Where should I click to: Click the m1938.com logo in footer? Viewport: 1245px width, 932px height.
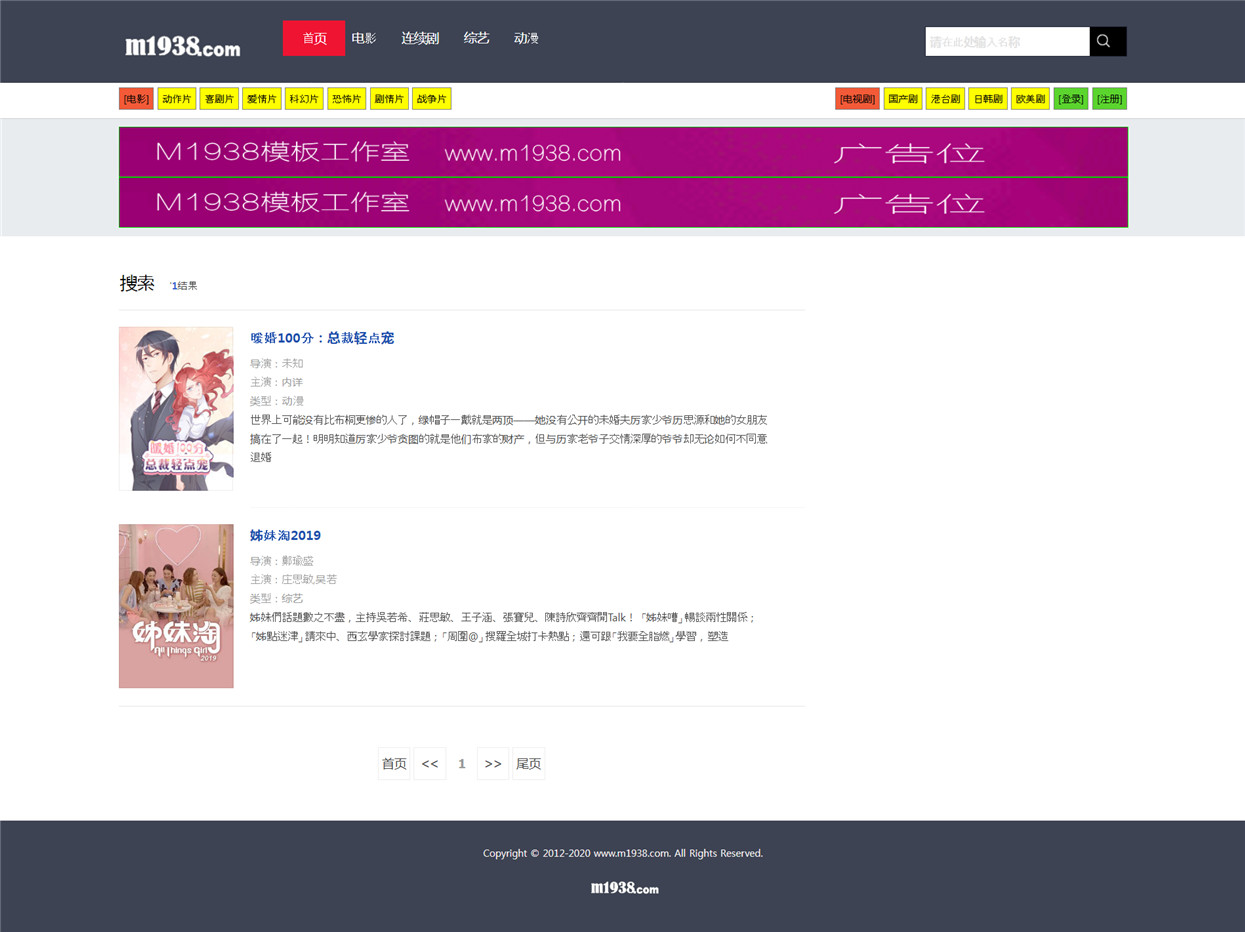(624, 888)
